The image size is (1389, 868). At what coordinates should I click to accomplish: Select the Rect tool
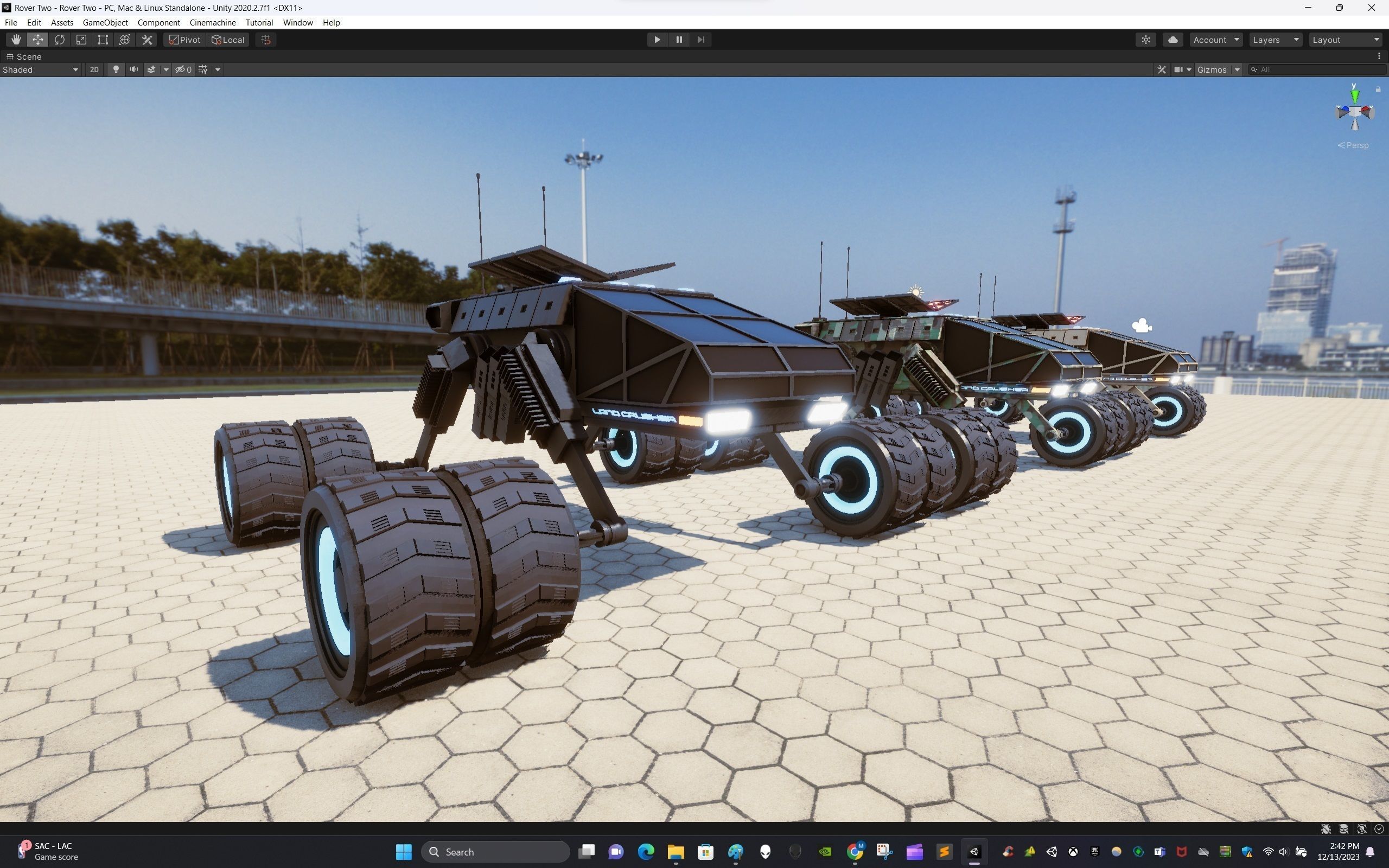click(103, 40)
